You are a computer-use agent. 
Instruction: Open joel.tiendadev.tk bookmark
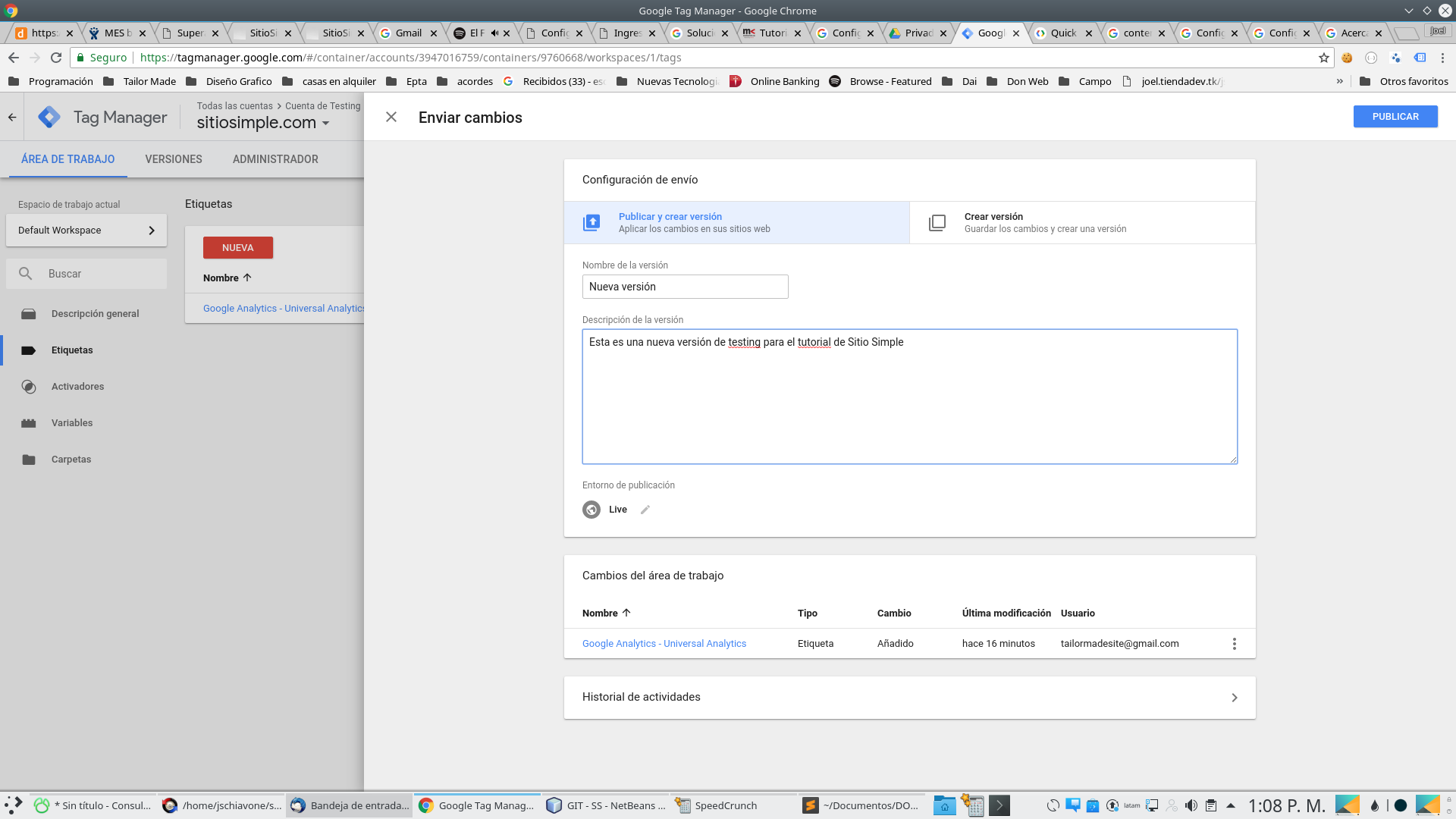point(1173,81)
